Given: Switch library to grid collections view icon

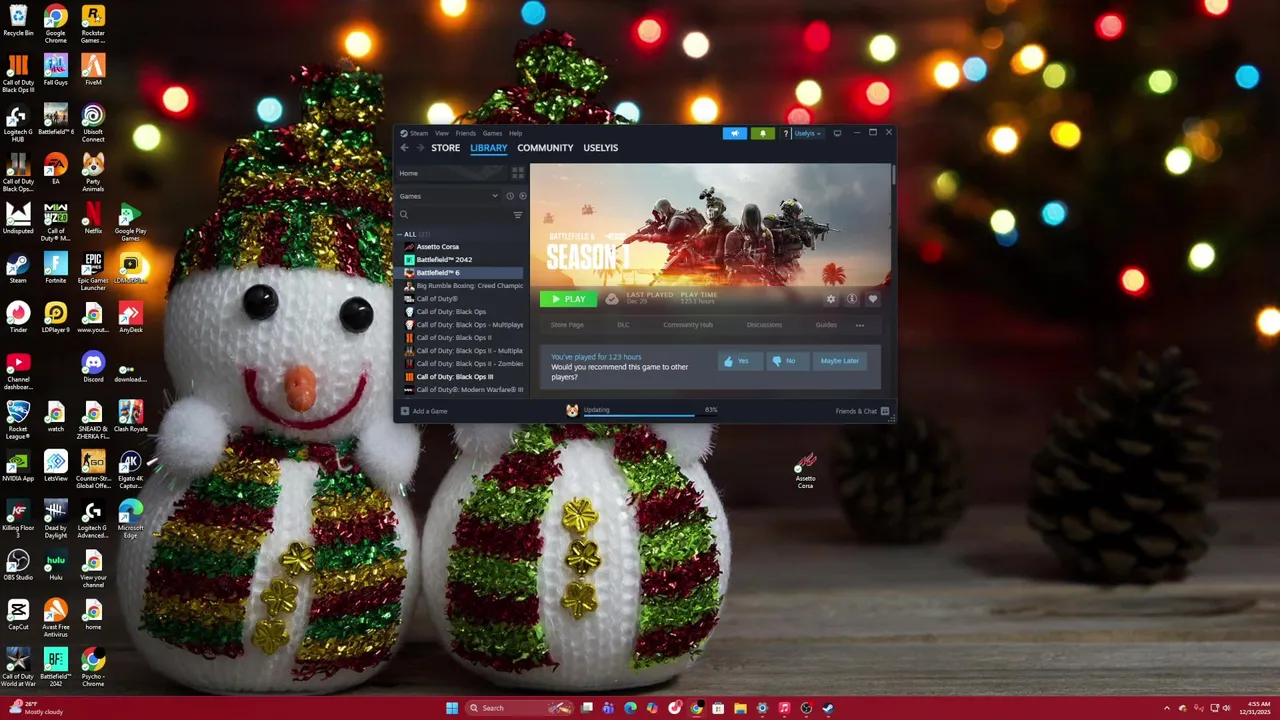Looking at the screenshot, I should click(x=517, y=173).
